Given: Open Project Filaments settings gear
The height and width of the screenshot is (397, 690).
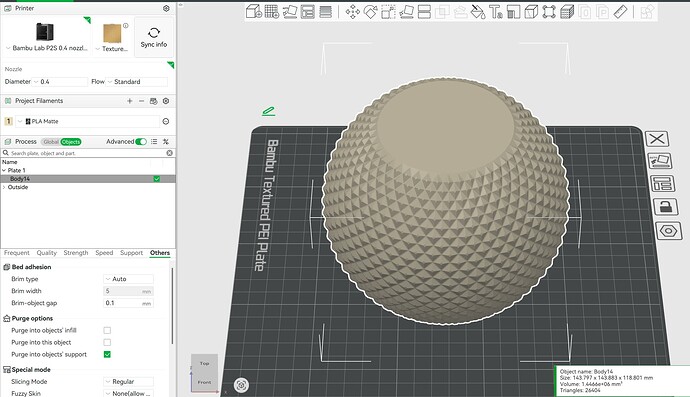Looking at the screenshot, I should (166, 101).
